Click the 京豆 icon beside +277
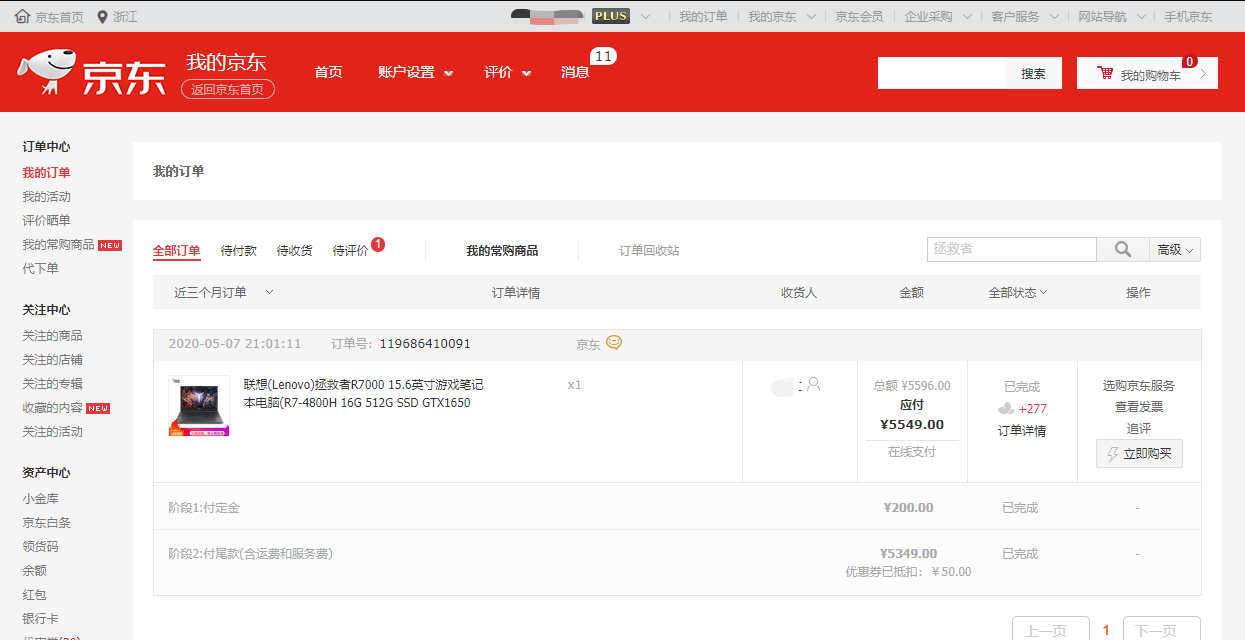The width and height of the screenshot is (1245, 640). click(1006, 408)
